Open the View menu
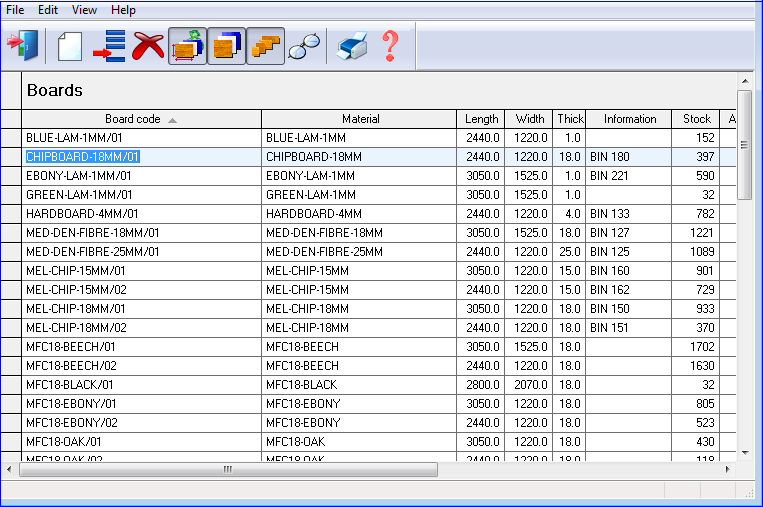Screen dimensions: 763x507 pyautogui.click(x=85, y=9)
